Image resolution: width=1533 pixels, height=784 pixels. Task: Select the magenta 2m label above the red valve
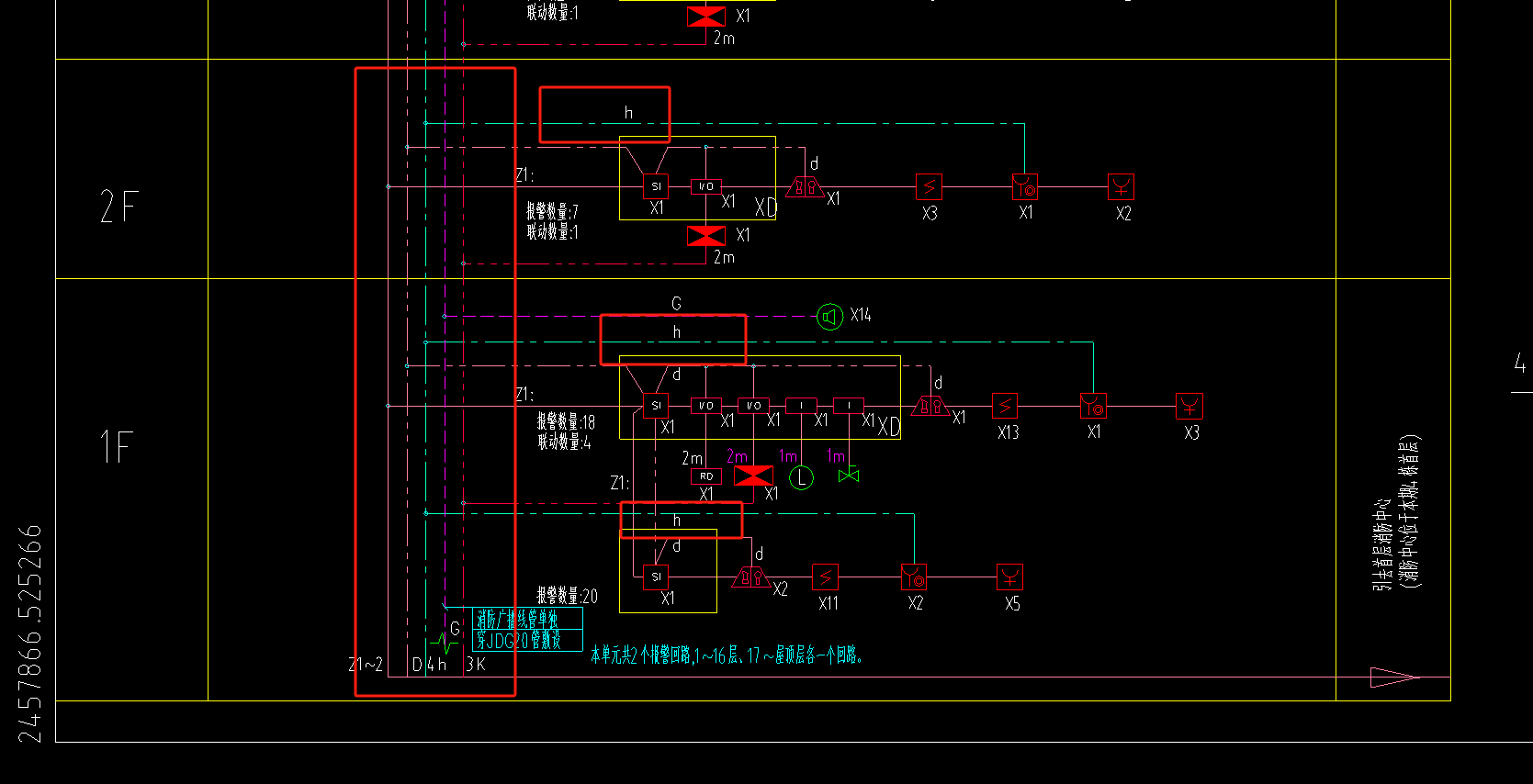point(738,456)
